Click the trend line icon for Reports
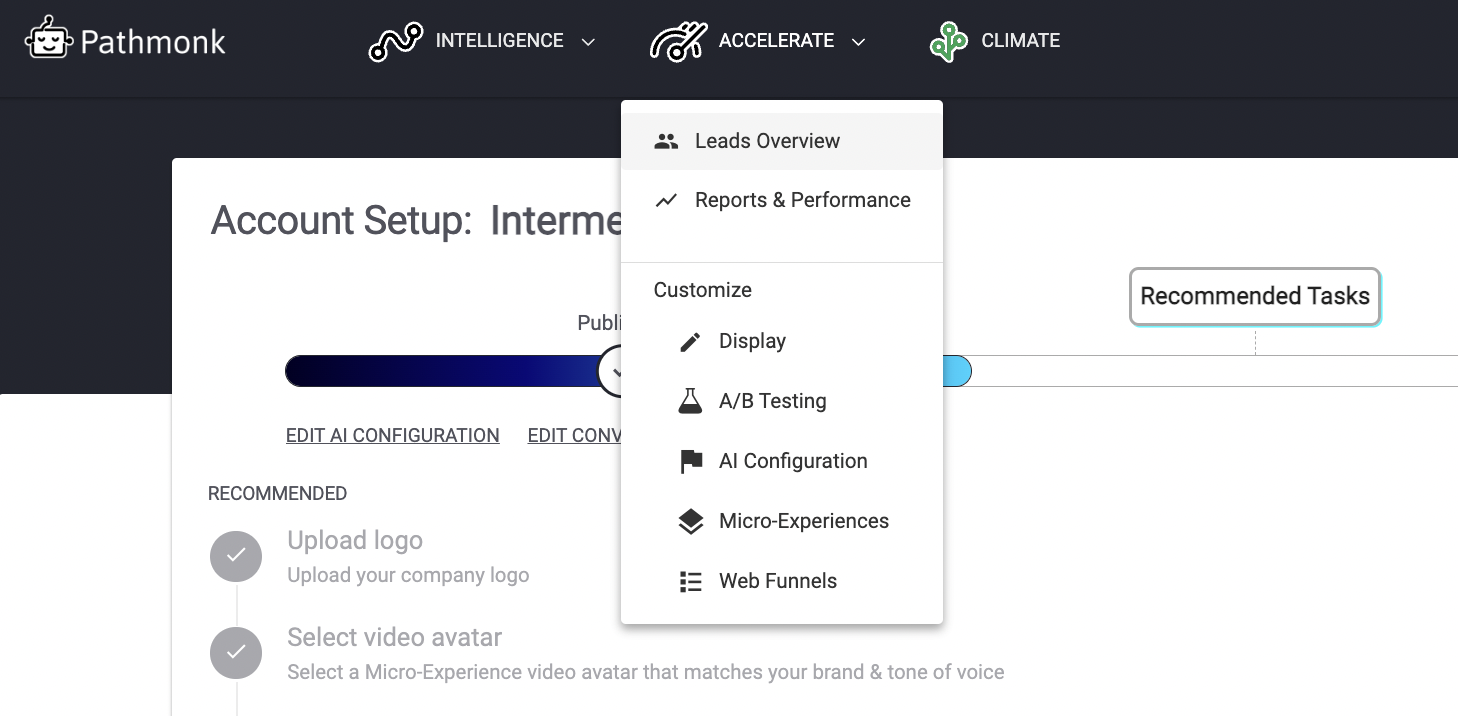Viewport: 1458px width, 716px height. [x=666, y=200]
